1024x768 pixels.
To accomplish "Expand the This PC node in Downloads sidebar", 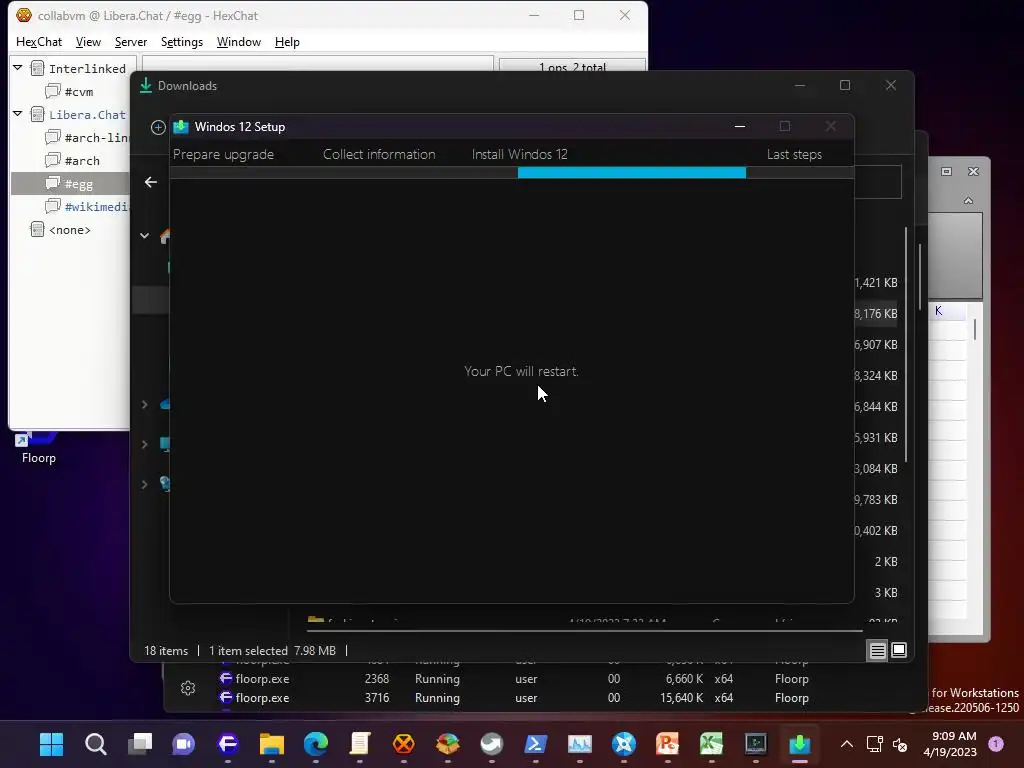I will (x=144, y=445).
